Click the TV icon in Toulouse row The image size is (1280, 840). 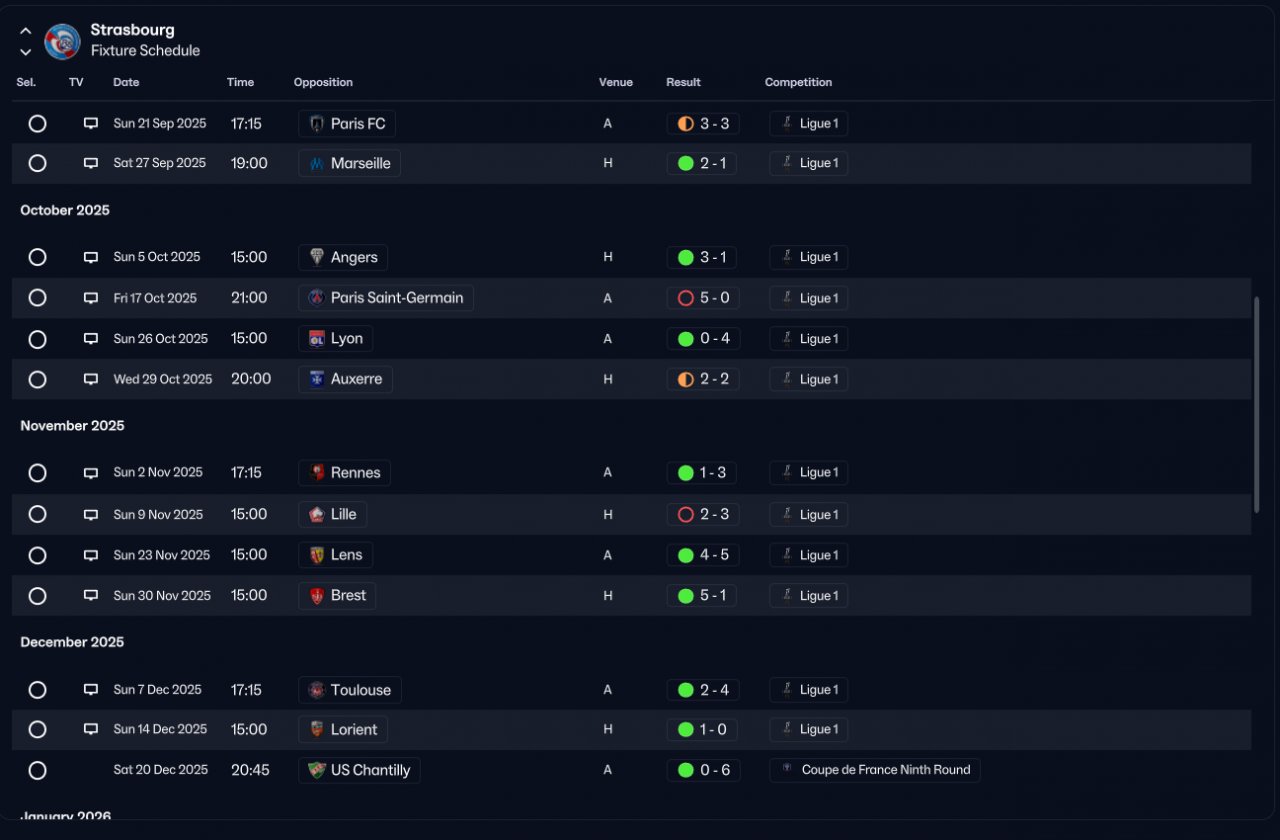point(91,690)
